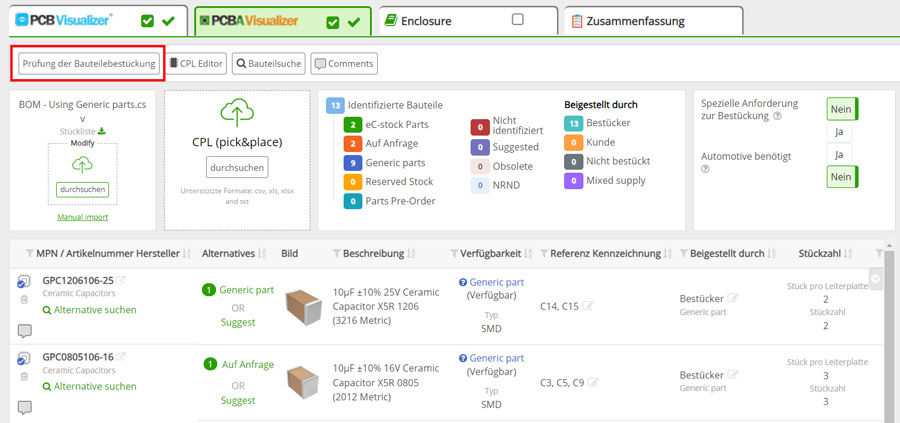The image size is (900, 423).
Task: Sort by the Verfügbarkeit column
Action: point(529,254)
